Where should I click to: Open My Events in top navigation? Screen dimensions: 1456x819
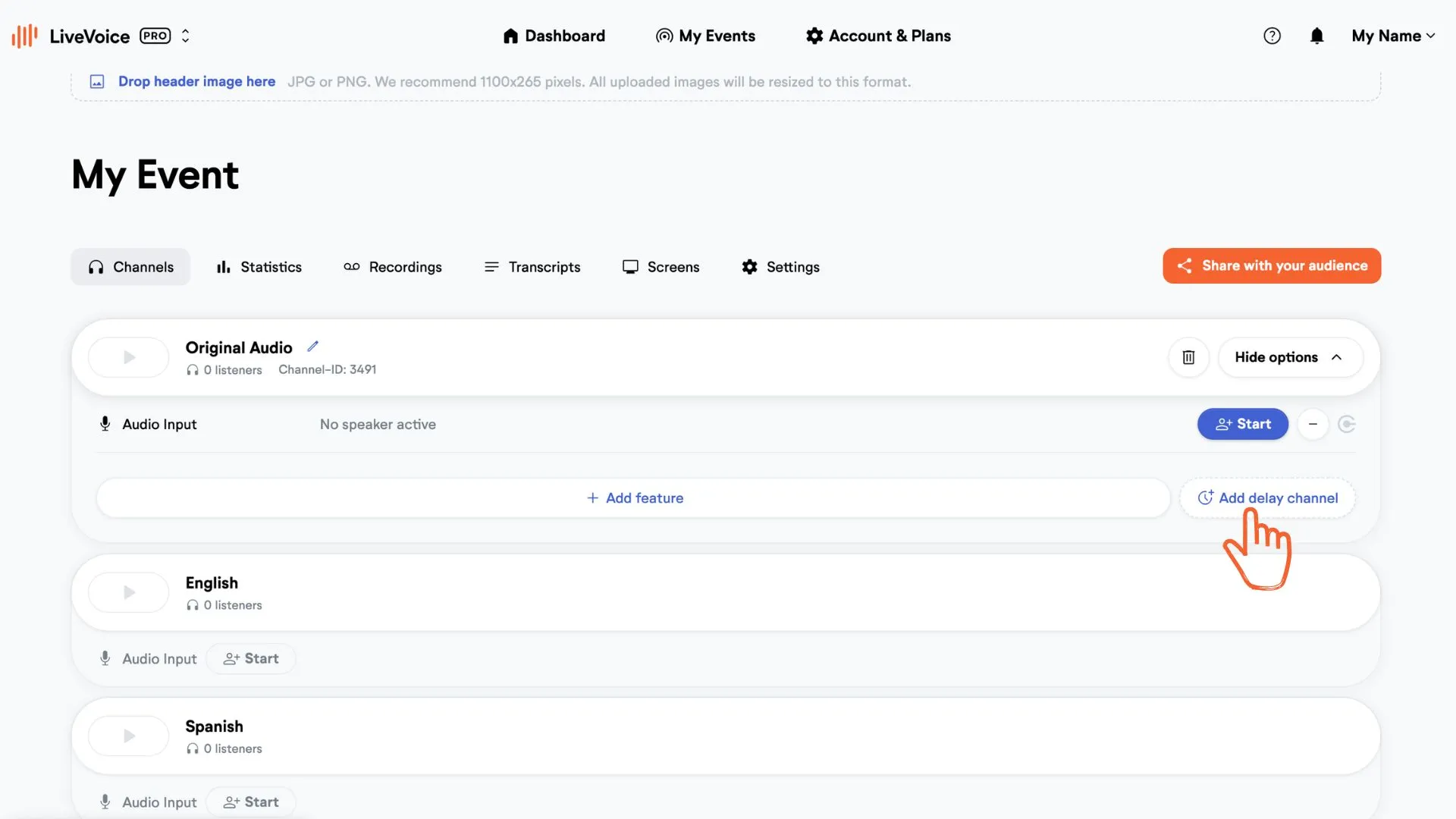pyautogui.click(x=705, y=36)
